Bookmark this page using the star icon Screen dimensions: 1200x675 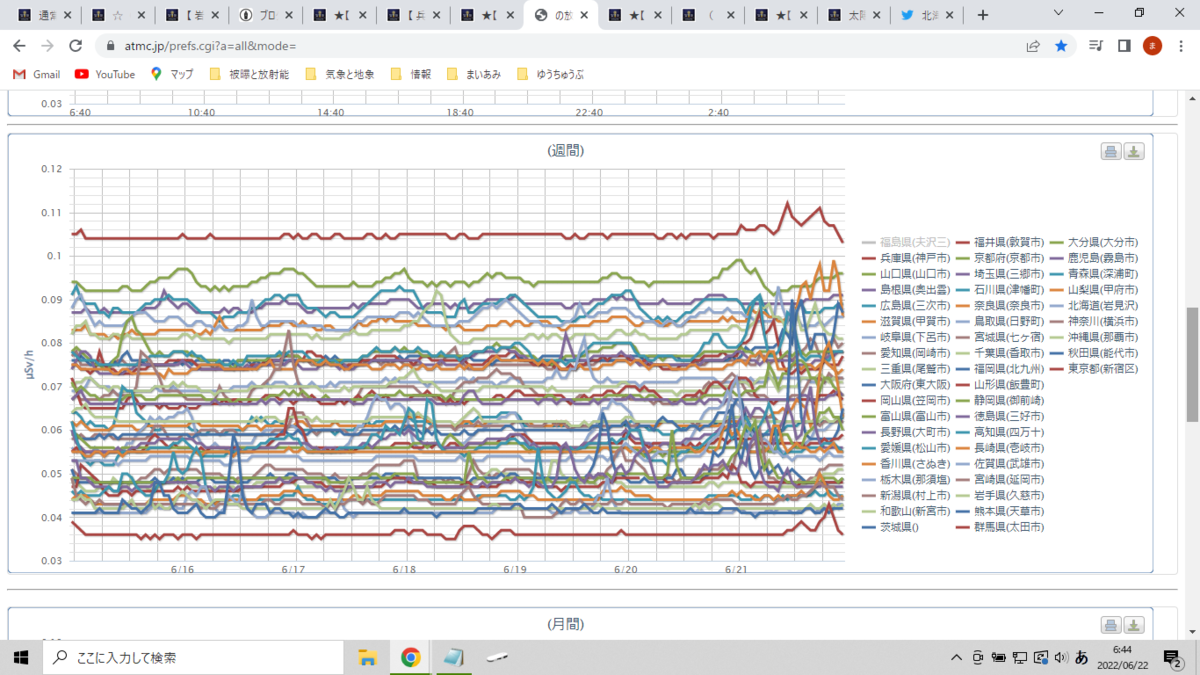tap(1061, 46)
